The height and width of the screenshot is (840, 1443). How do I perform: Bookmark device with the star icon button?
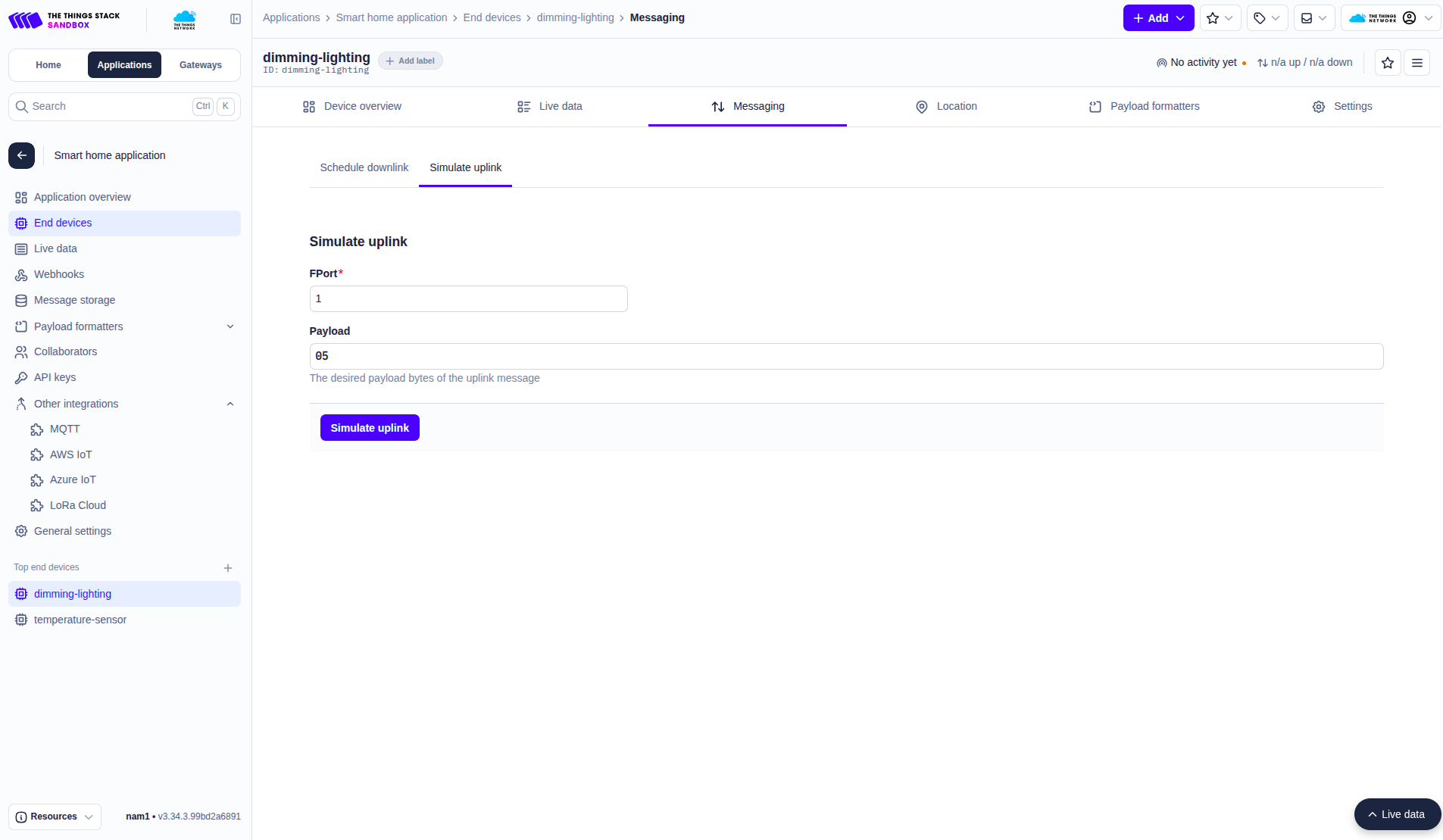(1387, 63)
